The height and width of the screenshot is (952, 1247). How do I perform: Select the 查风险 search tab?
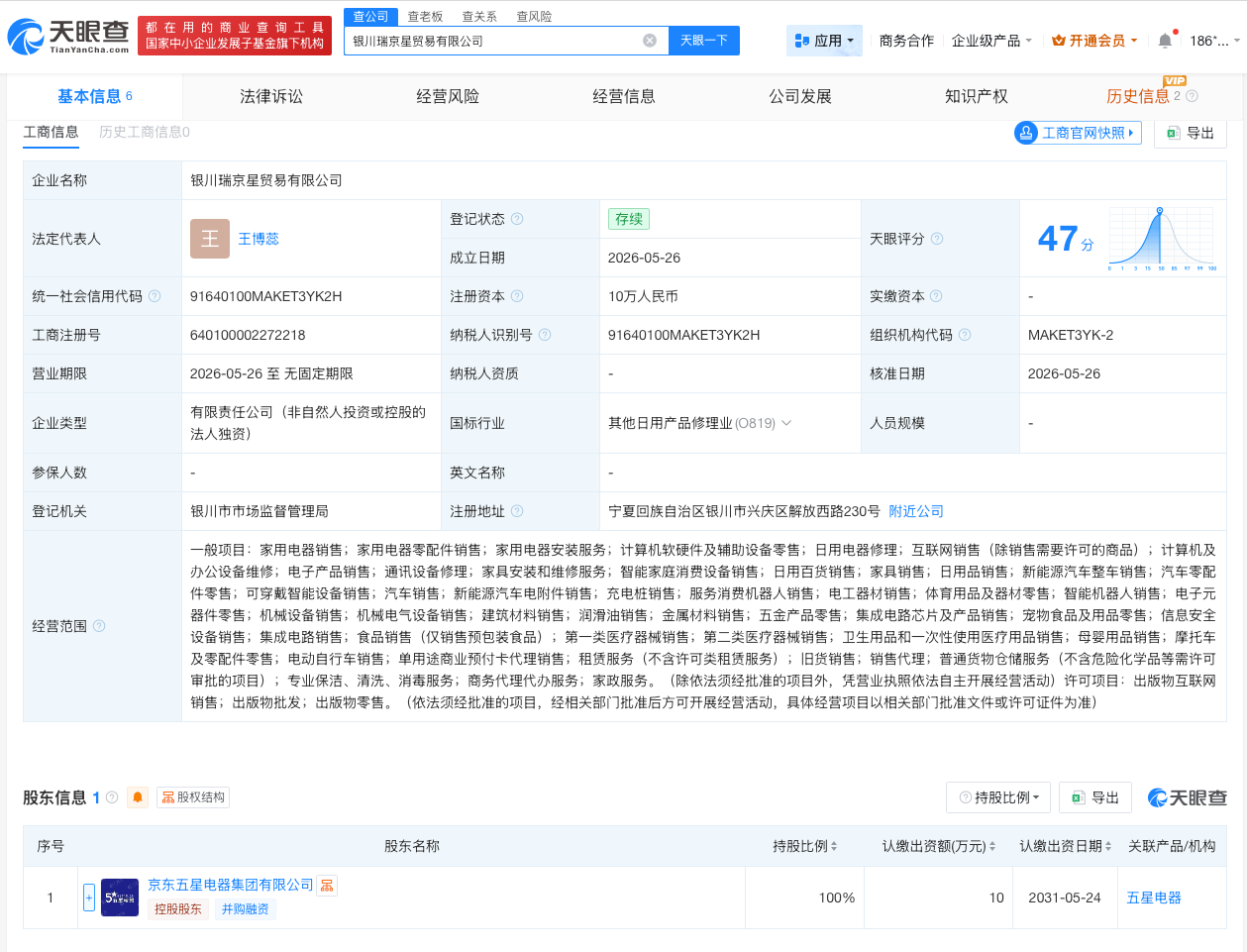click(x=534, y=17)
